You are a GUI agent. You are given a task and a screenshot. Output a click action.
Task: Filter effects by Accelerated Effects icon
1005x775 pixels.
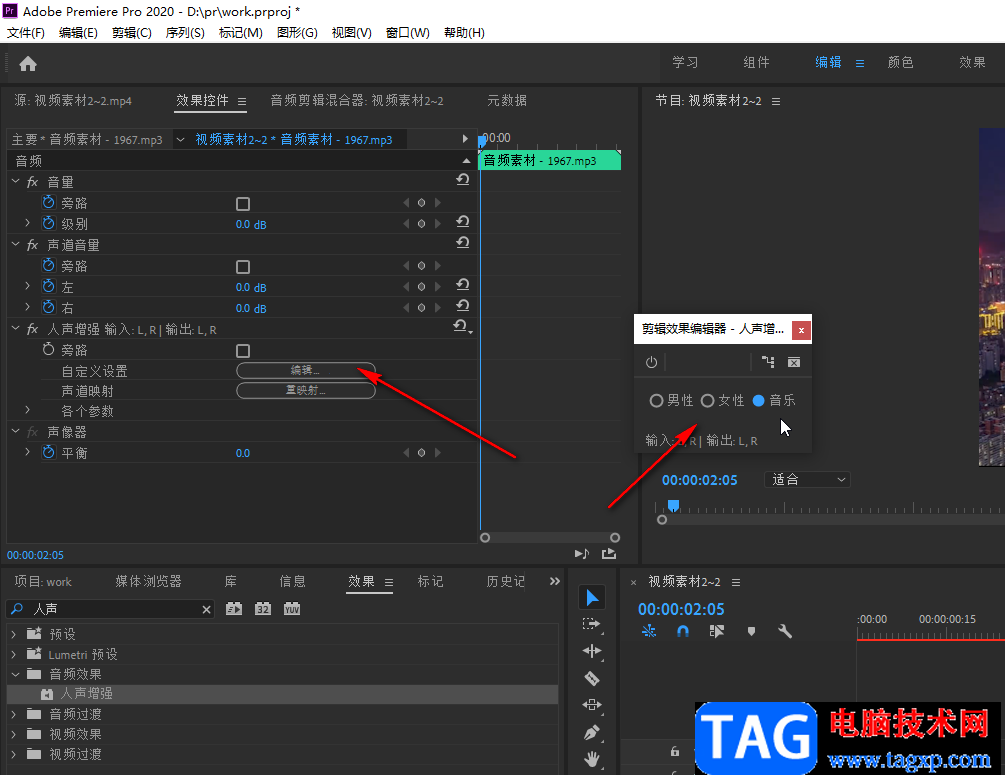pyautogui.click(x=234, y=609)
